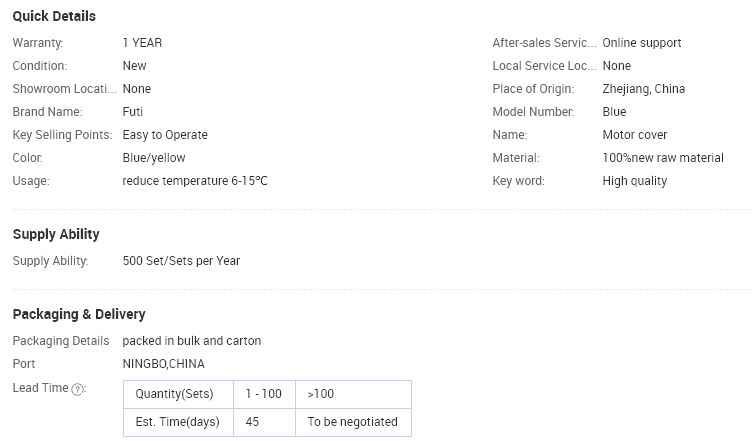Click the Motor cover name value
The height and width of the screenshot is (441, 755).
tap(635, 135)
